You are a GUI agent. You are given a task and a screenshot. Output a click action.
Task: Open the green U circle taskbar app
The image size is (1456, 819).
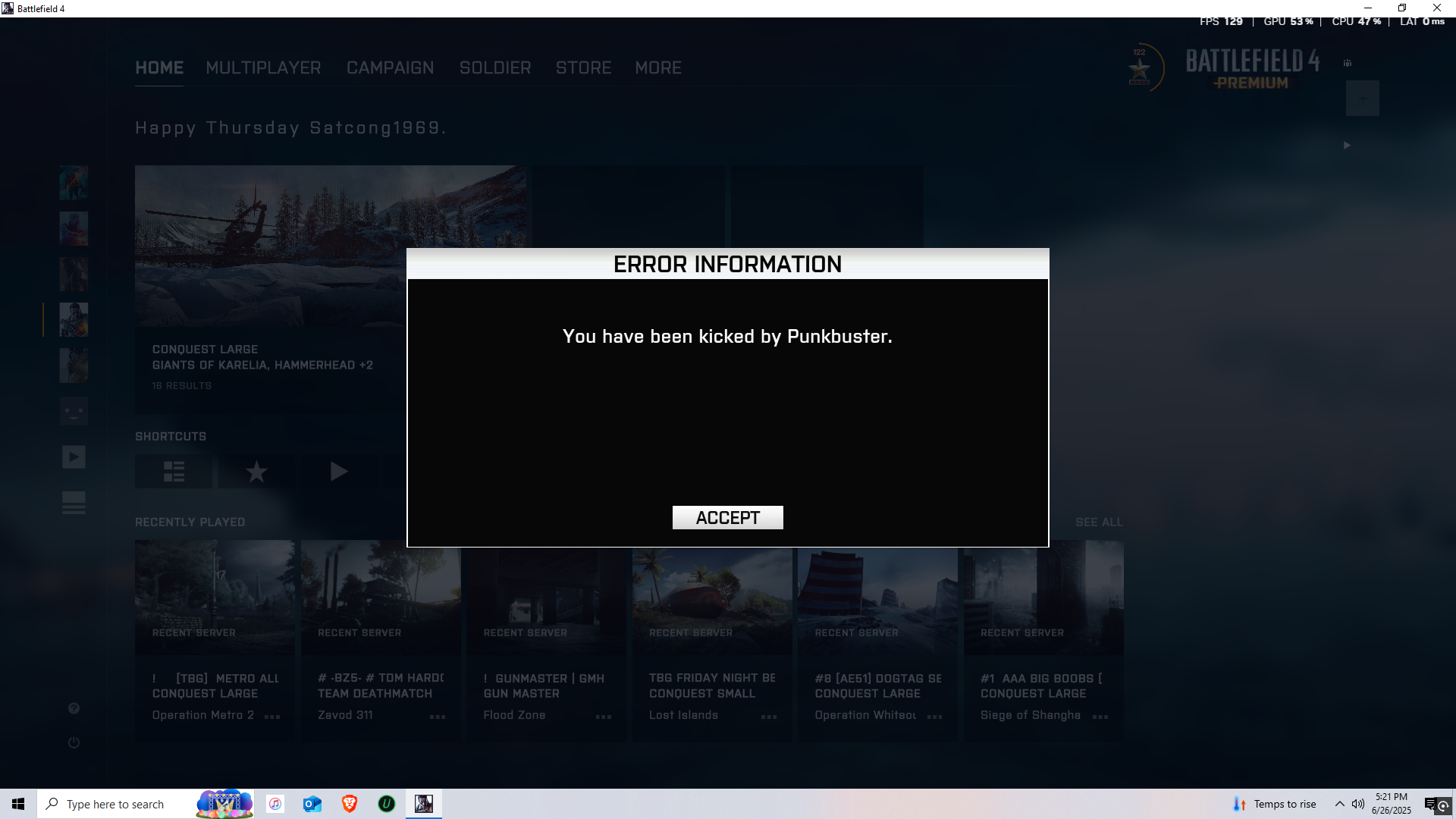(x=387, y=804)
